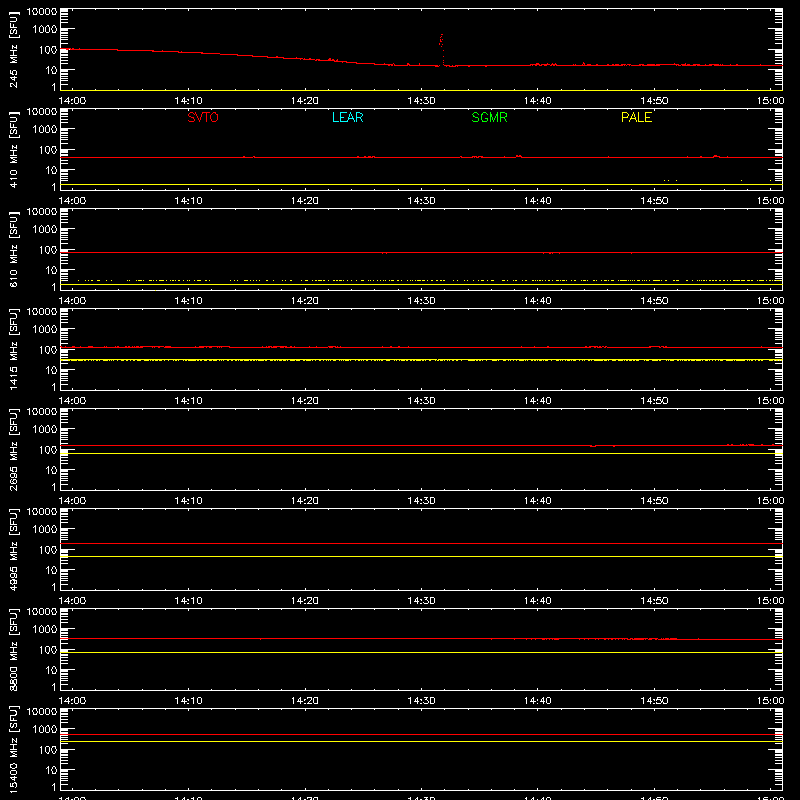Click the 1000 tick label in 410 MHz panel
This screenshot has width=800, height=800.
[x=45, y=130]
